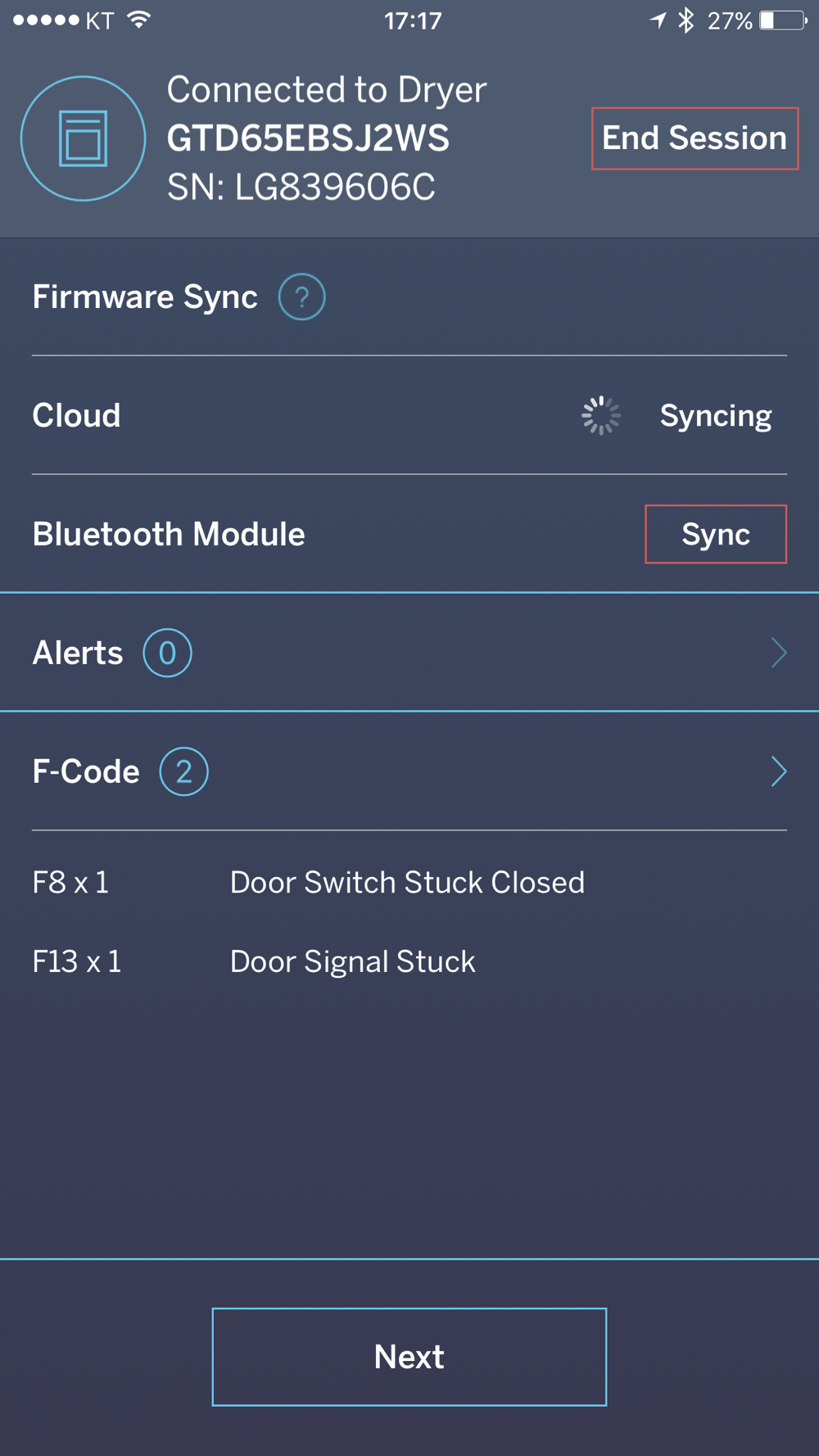Tap the battery indicator icon

point(784,20)
